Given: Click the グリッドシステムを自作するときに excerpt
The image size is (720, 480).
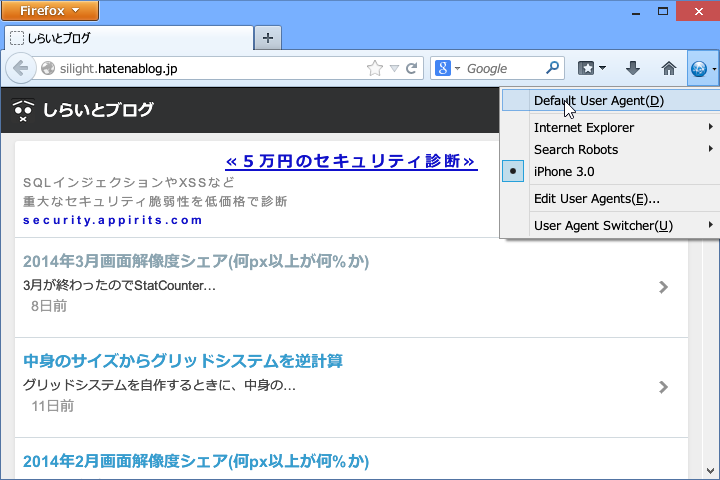Looking at the screenshot, I should click(x=159, y=385).
